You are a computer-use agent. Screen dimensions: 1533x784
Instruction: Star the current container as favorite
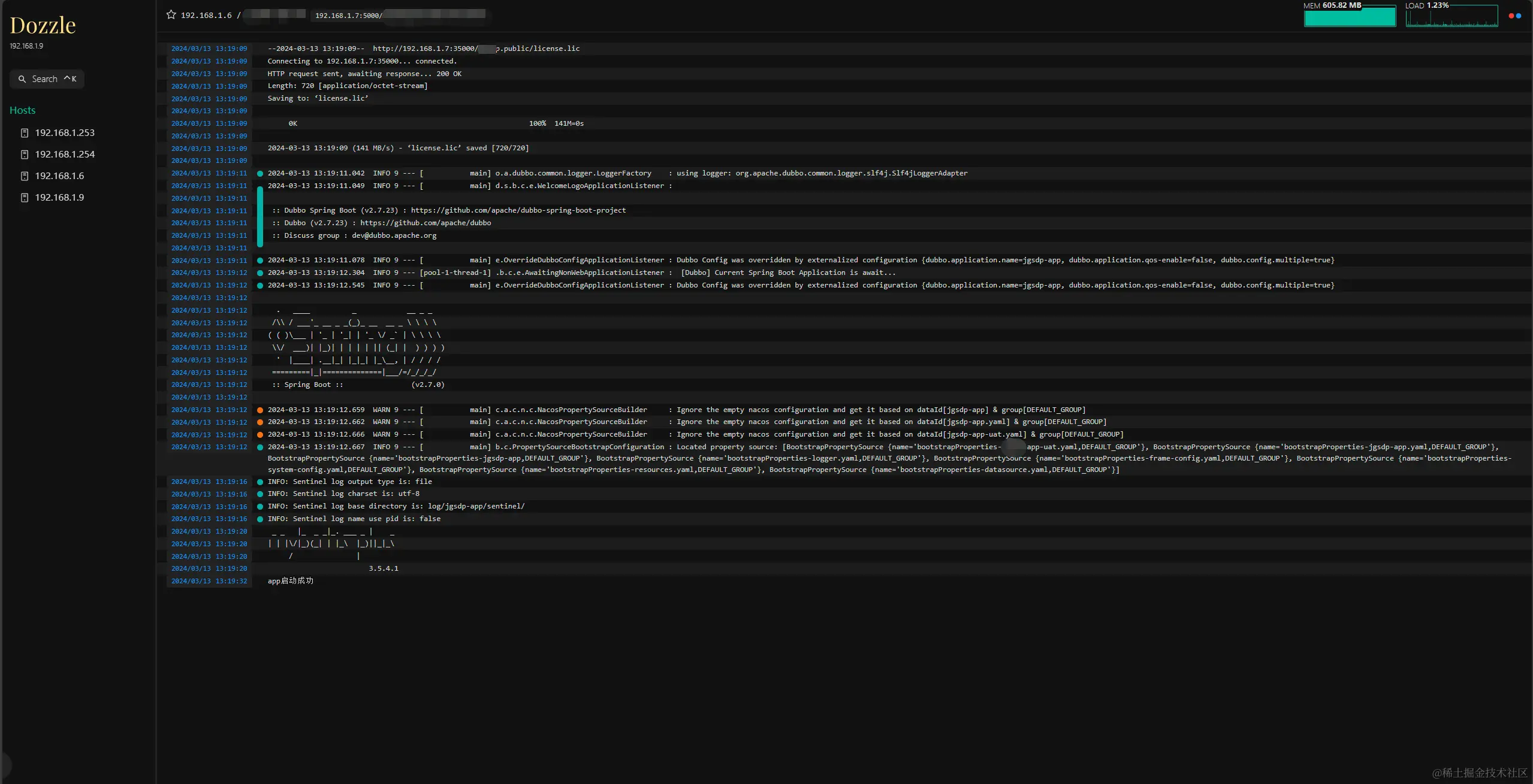[x=171, y=15]
